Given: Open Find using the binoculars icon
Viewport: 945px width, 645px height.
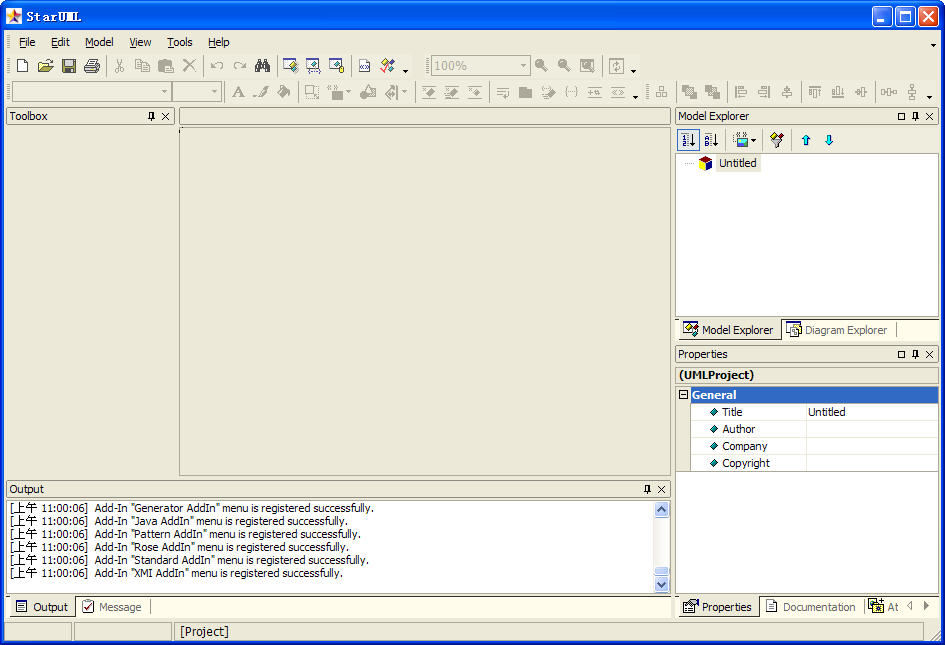Looking at the screenshot, I should [x=262, y=66].
